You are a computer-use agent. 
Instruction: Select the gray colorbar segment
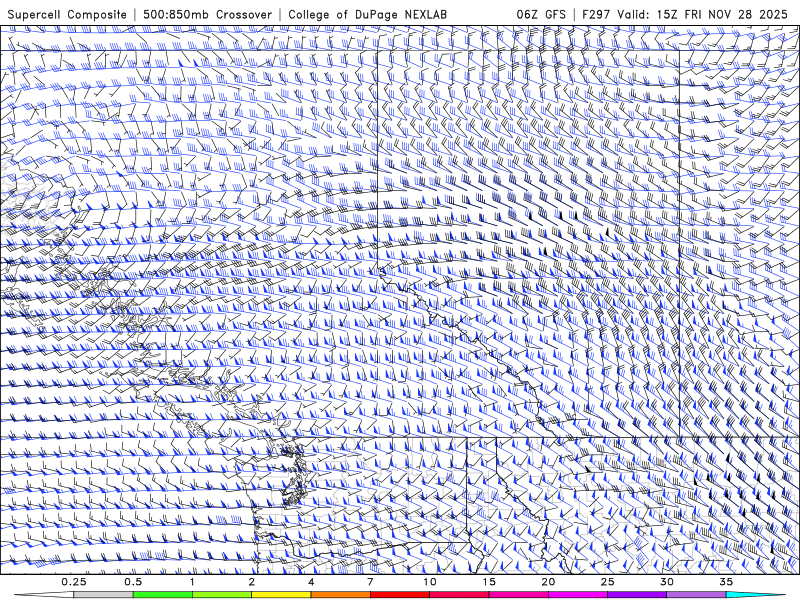tap(104, 595)
